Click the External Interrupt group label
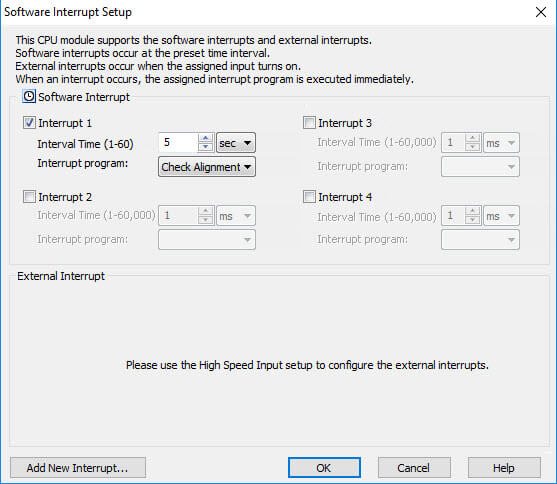Image resolution: width=557 pixels, height=484 pixels. coord(61,276)
